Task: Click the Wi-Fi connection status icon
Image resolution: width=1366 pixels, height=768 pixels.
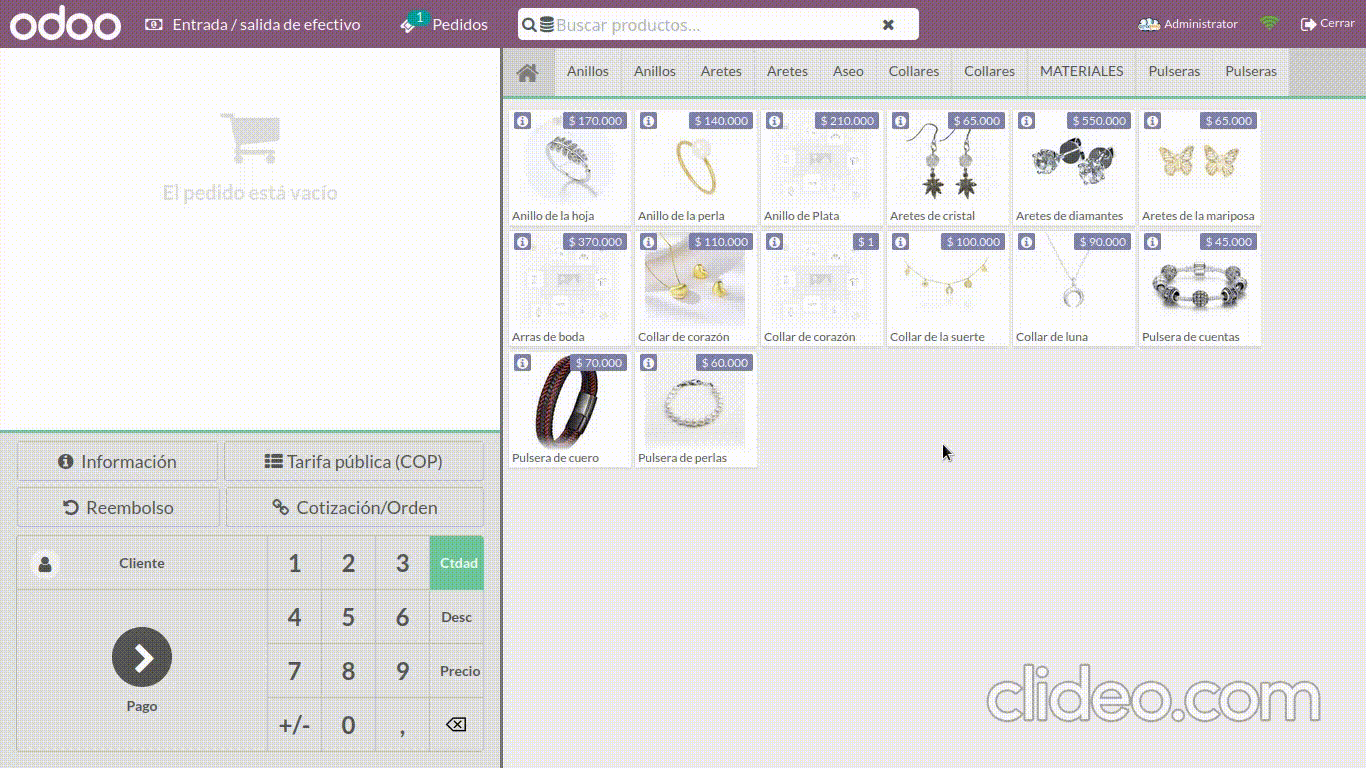Action: click(1269, 24)
